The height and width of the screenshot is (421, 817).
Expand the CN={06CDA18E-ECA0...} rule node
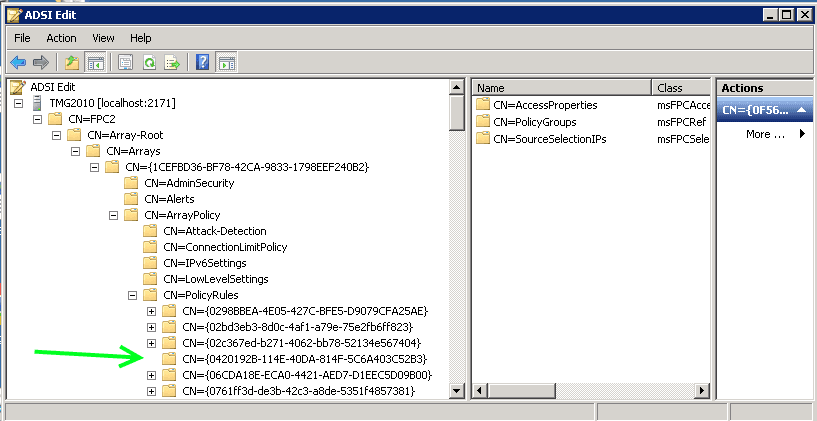coord(152,375)
